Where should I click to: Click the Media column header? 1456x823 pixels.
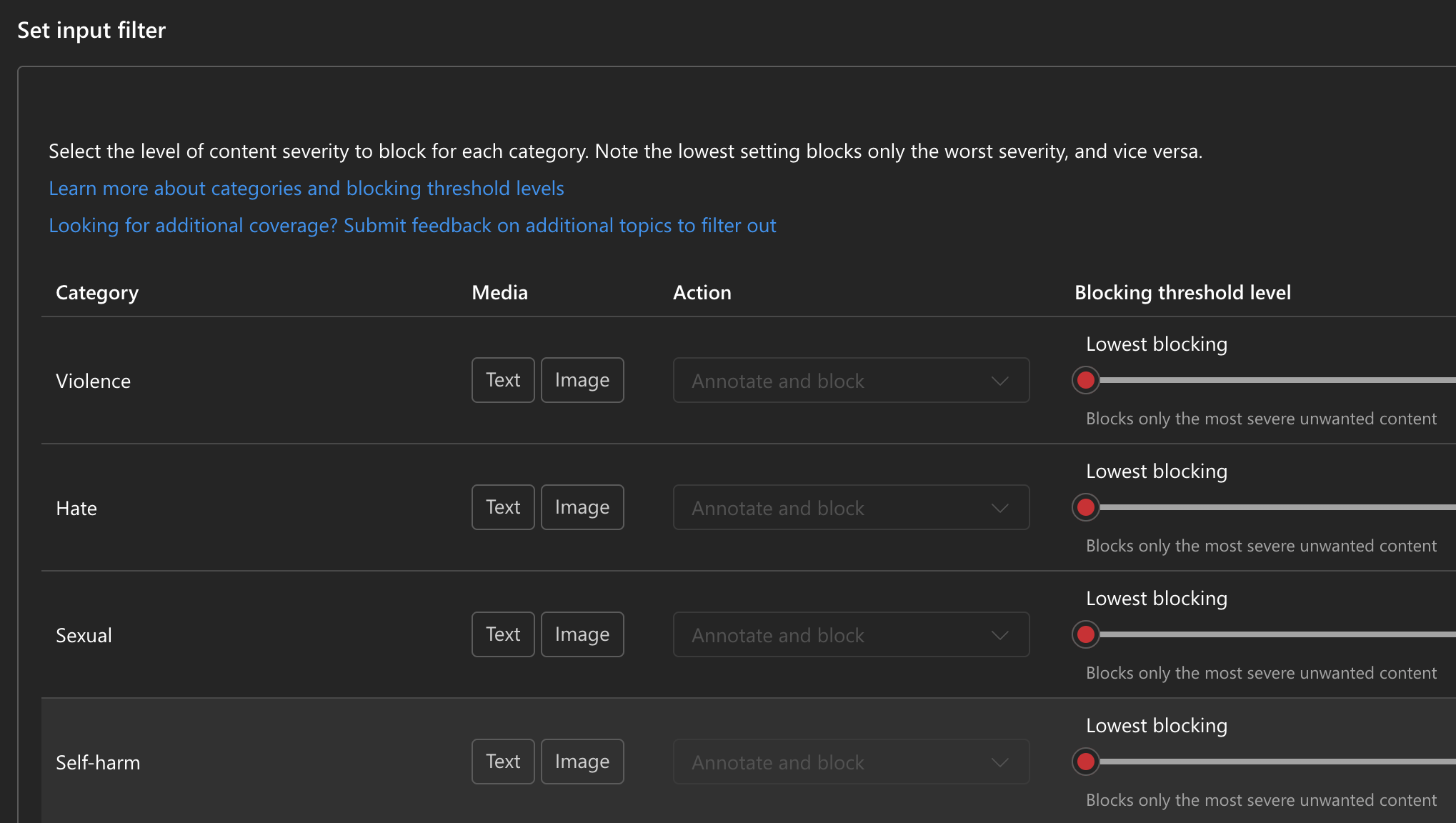(500, 292)
